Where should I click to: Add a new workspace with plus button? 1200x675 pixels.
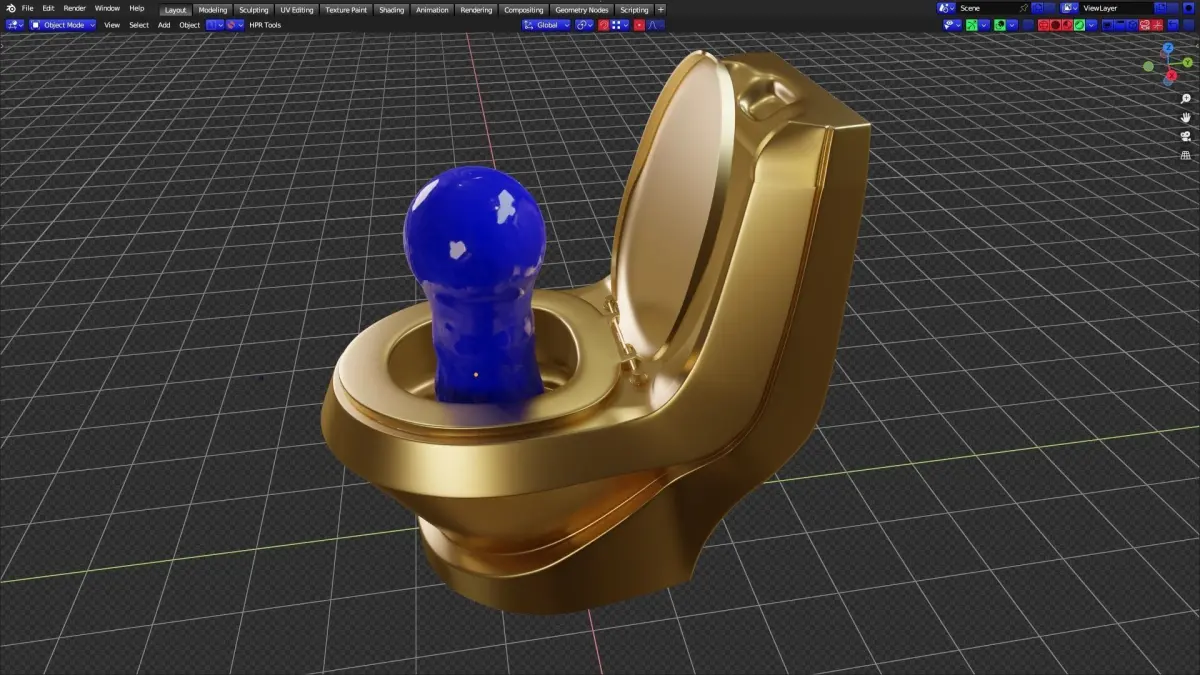(661, 9)
